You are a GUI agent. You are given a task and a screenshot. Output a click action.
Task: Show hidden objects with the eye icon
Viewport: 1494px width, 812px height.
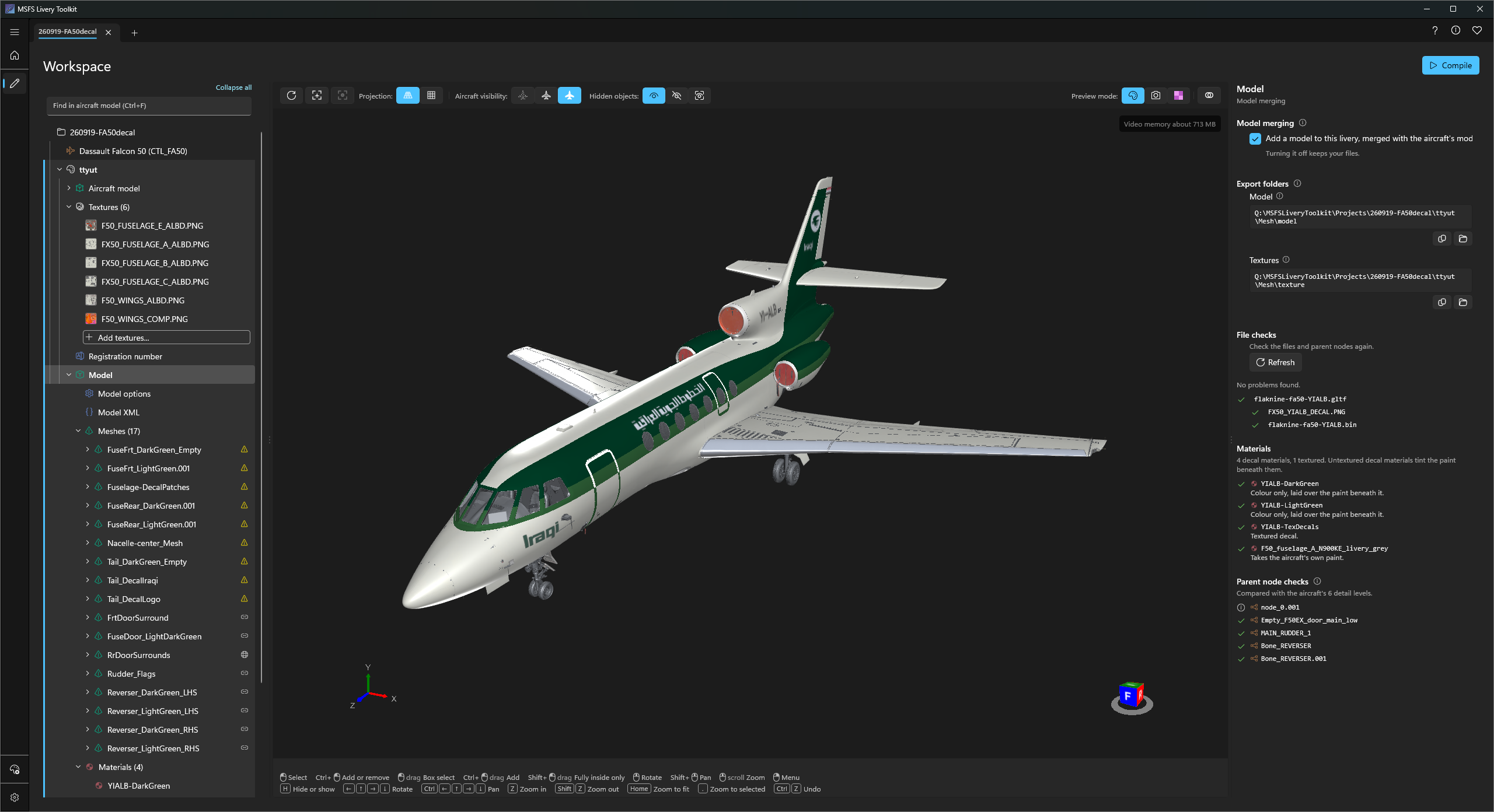pos(654,96)
